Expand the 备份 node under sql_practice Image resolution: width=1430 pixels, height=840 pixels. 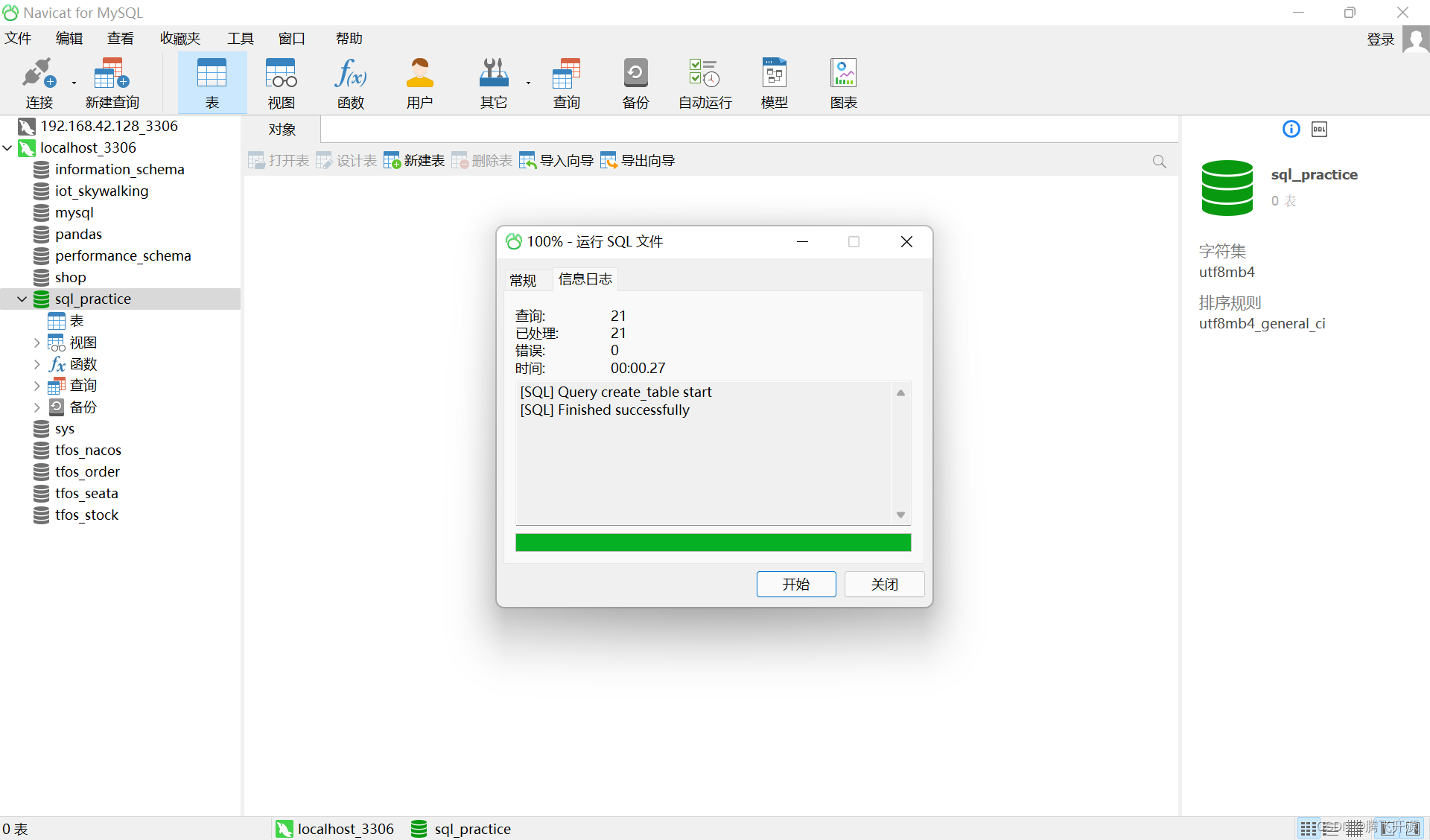point(37,407)
